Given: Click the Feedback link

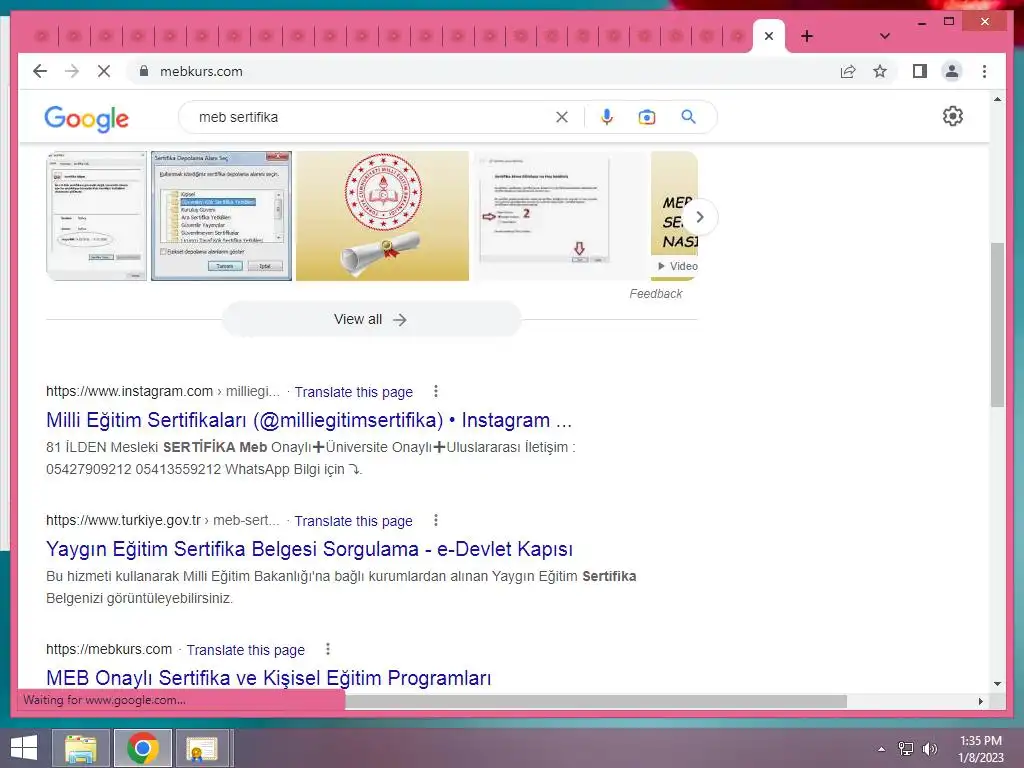Looking at the screenshot, I should pyautogui.click(x=656, y=294).
